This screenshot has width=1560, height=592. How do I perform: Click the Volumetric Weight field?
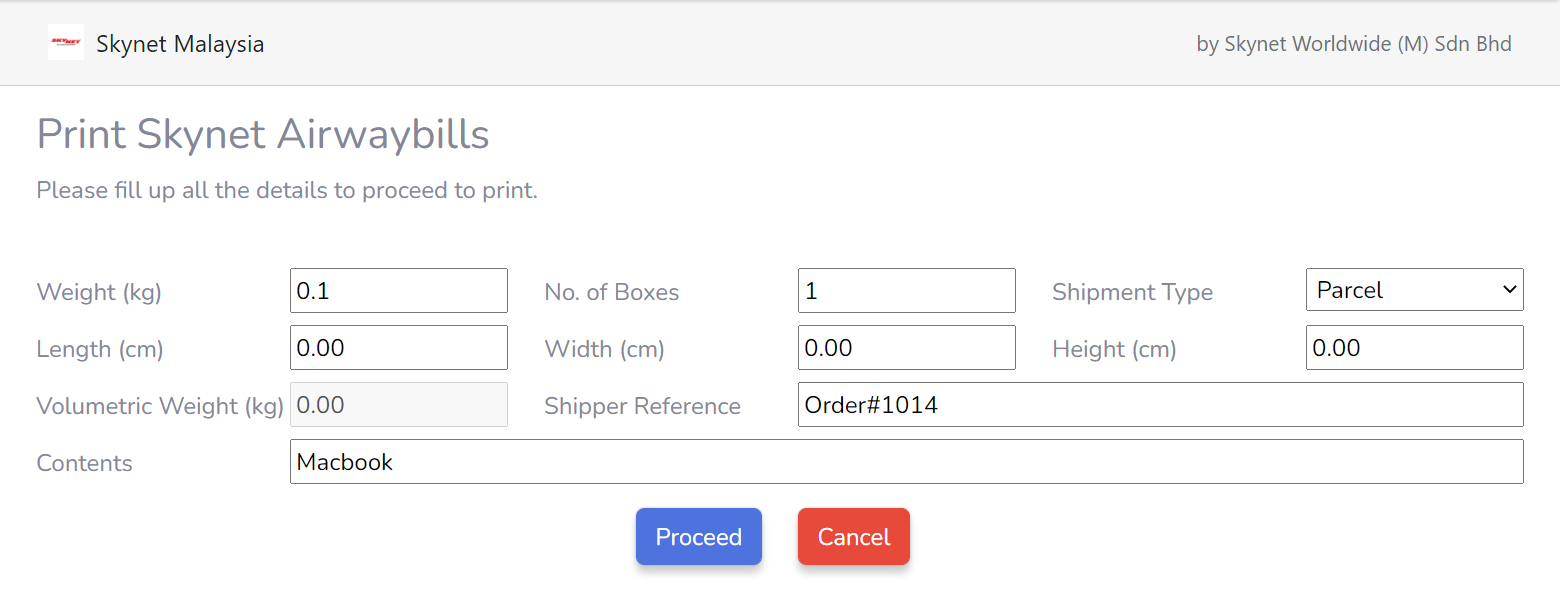(398, 404)
